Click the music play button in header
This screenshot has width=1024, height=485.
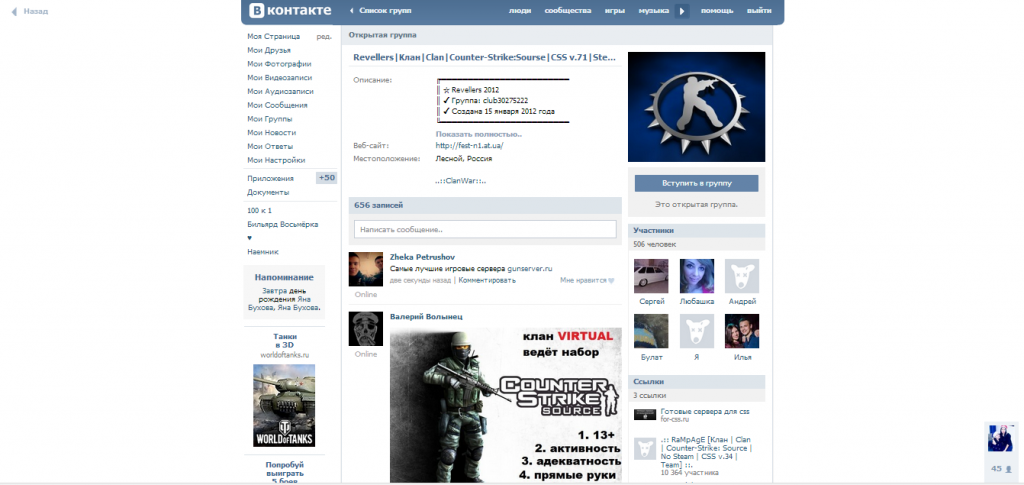pos(683,11)
